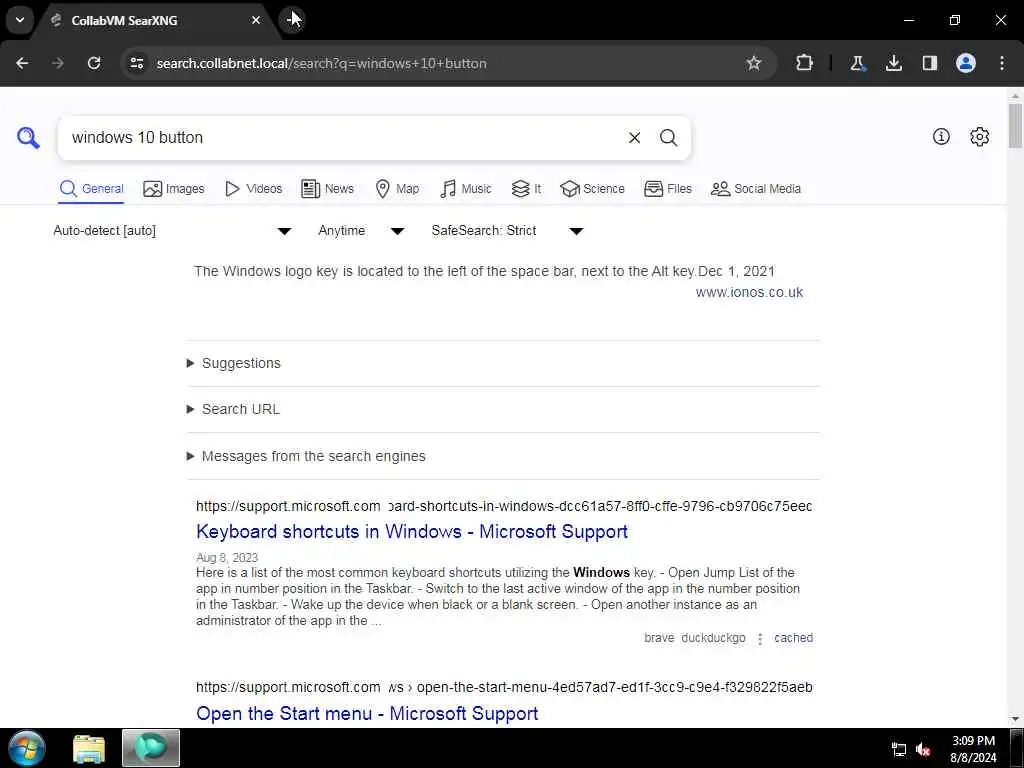Switch to the Music category
Screen dimensions: 1024x768
466,189
